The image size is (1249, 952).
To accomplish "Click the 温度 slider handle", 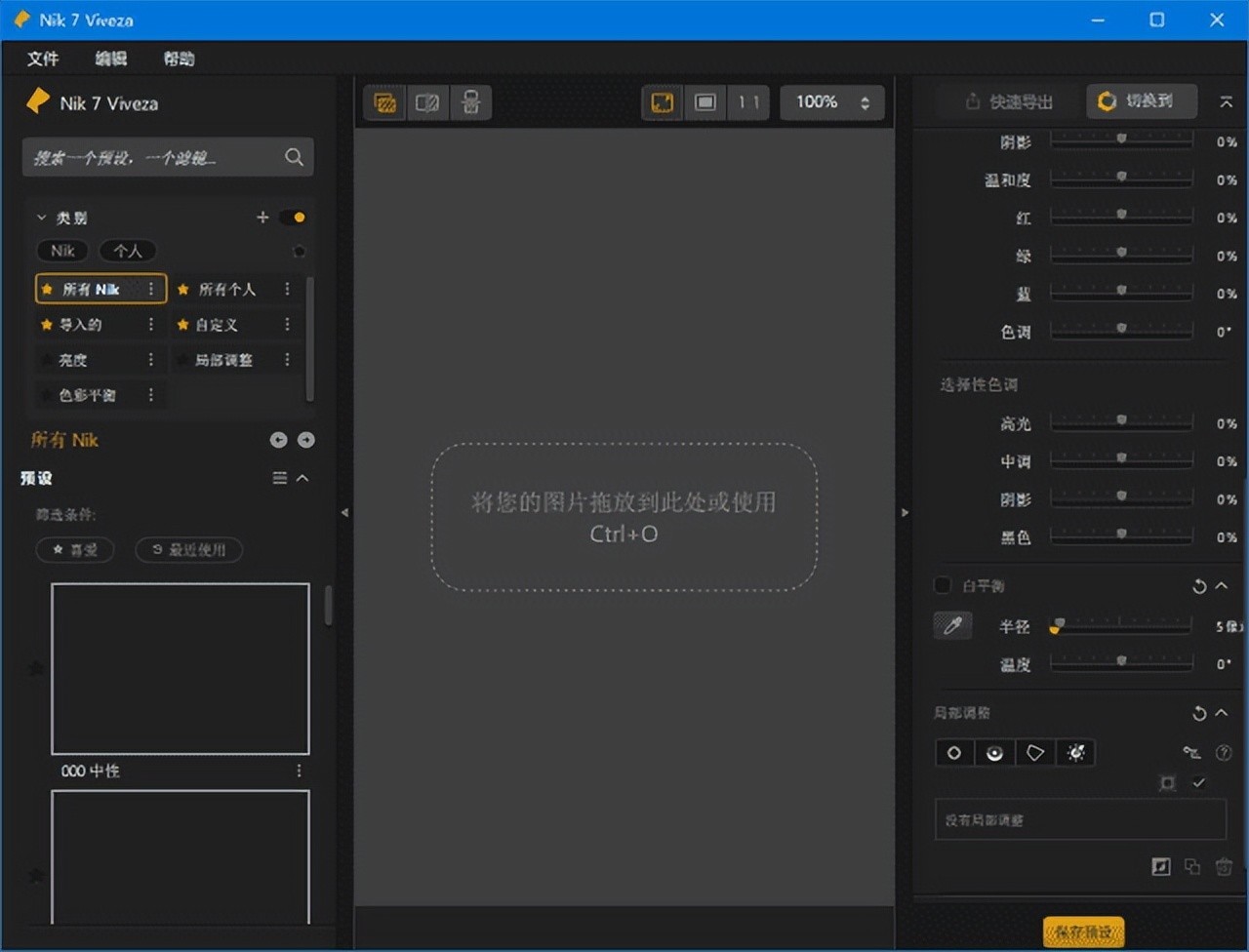I will [x=1121, y=661].
